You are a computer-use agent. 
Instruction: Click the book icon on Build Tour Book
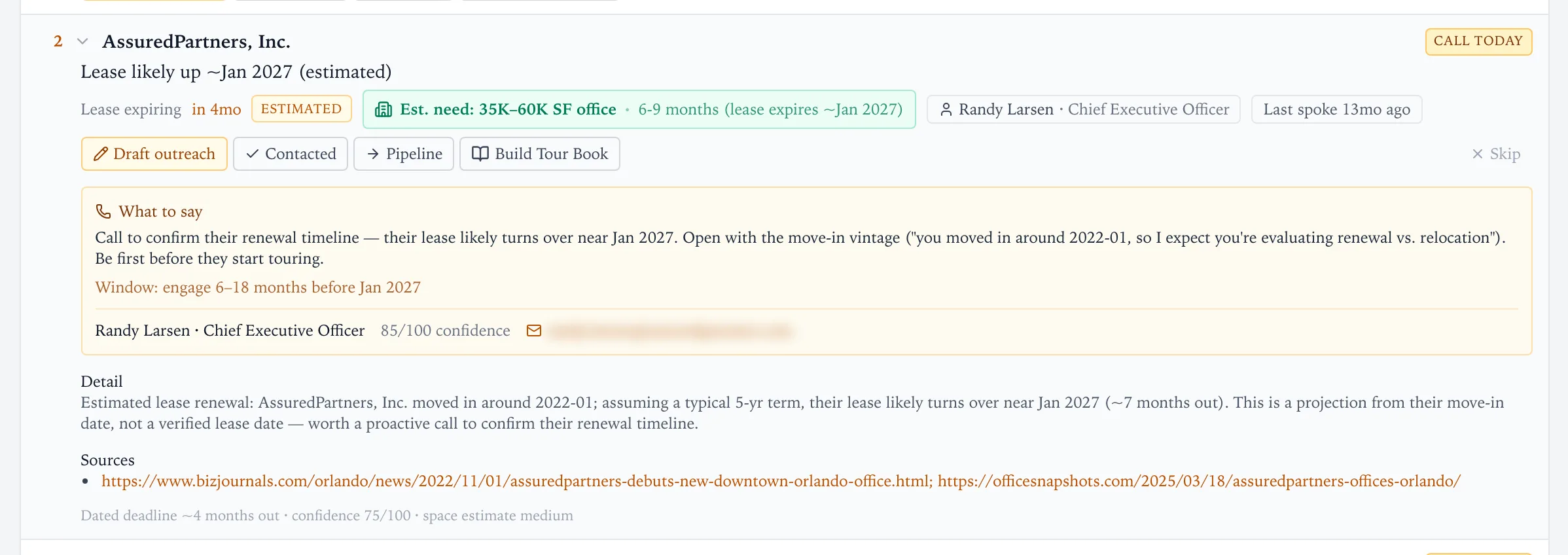click(480, 154)
